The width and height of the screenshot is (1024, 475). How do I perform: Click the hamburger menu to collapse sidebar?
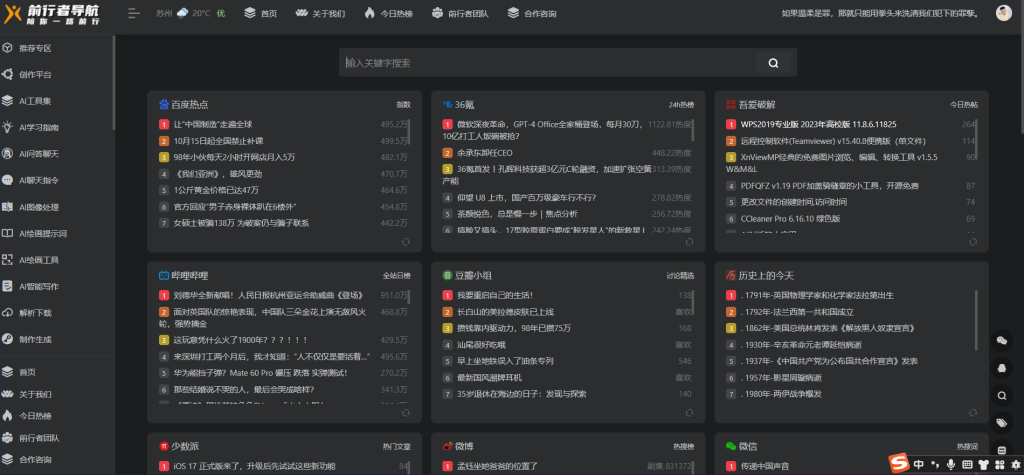[134, 14]
